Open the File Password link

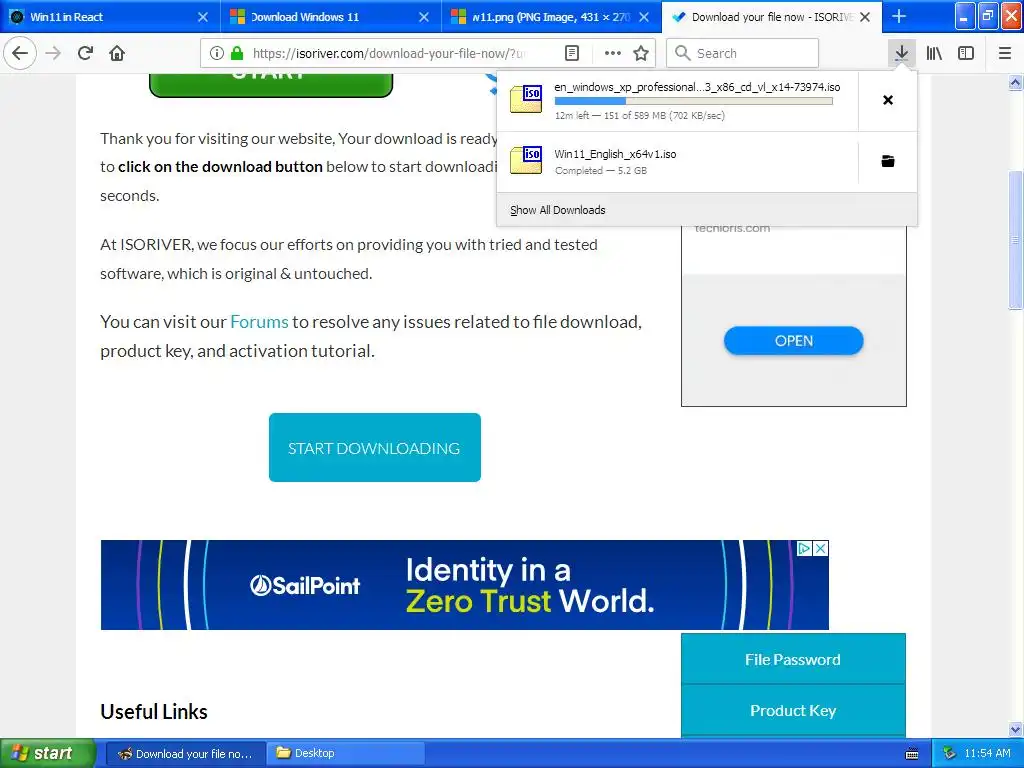[x=793, y=660]
